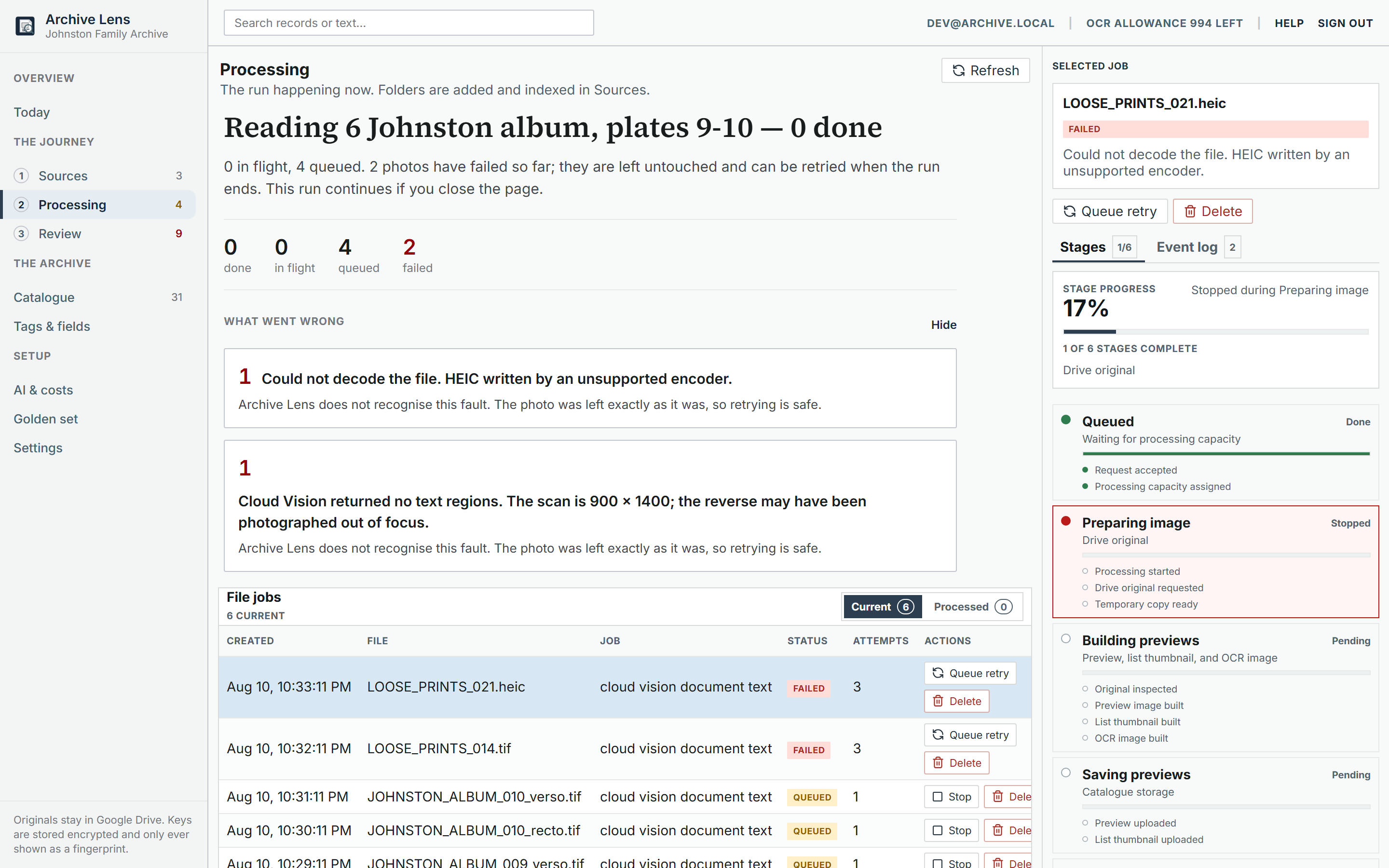Click retry icon for LOOSE_PRINTS_021.heic row
This screenshot has height=868, width=1389.
pyautogui.click(x=938, y=673)
